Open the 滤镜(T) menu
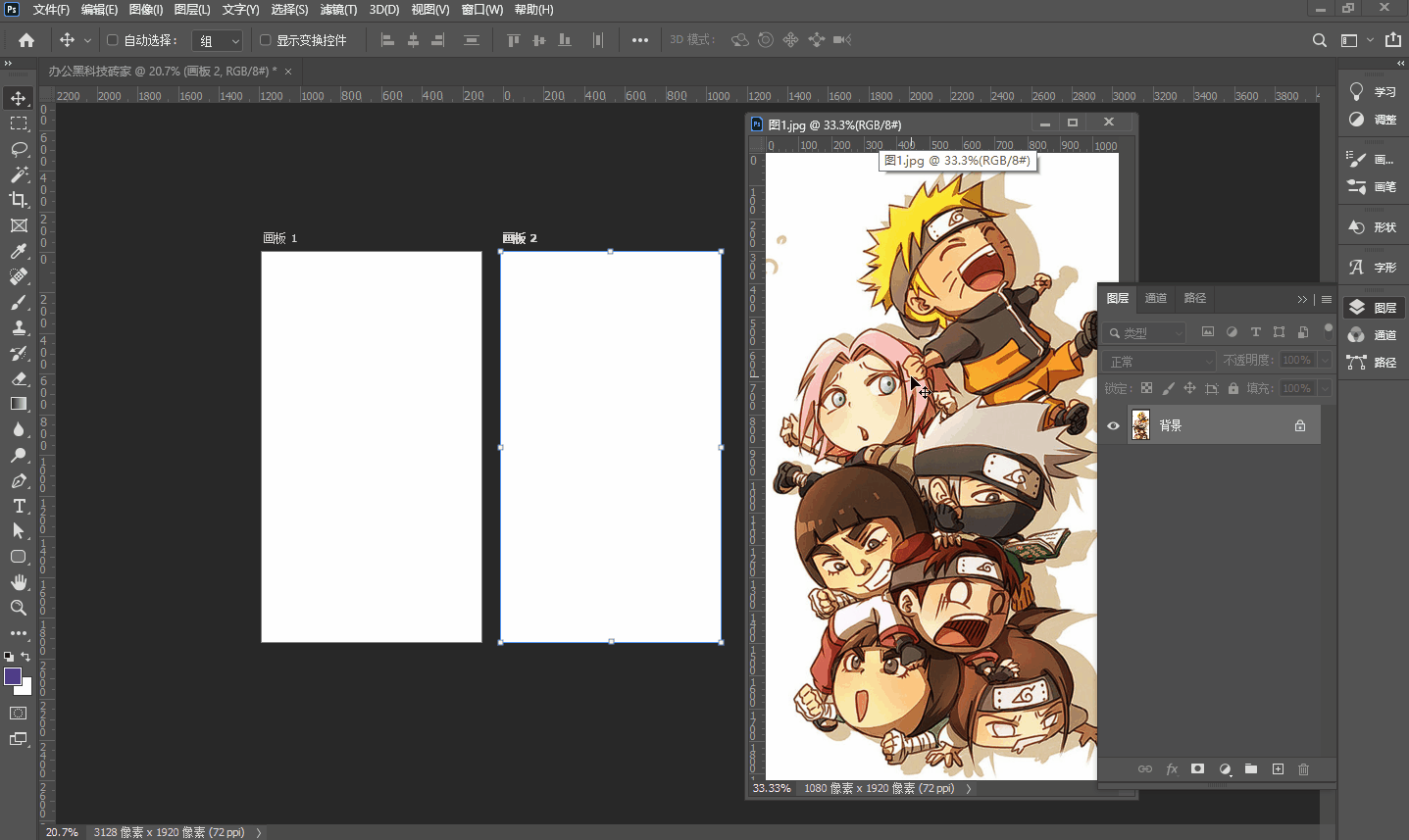1409x840 pixels. (x=338, y=10)
